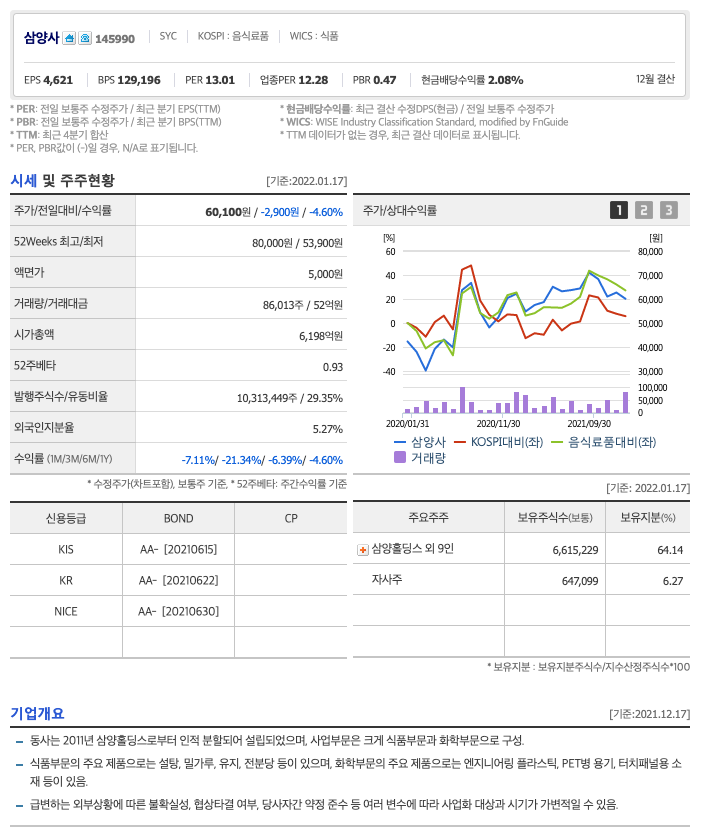This screenshot has width=701, height=840.
Task: Click the 52Weeks 최고/최저 row label
Action: coord(58,242)
